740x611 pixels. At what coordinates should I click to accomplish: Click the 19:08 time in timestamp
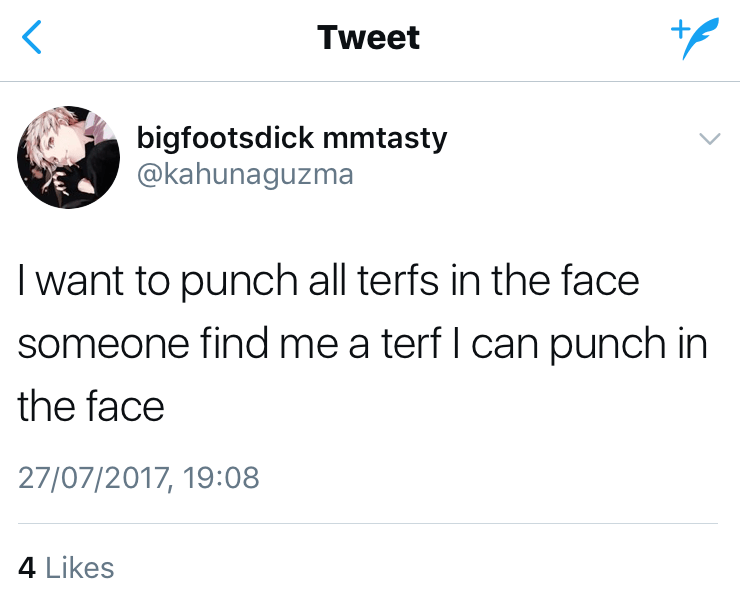coord(223,476)
